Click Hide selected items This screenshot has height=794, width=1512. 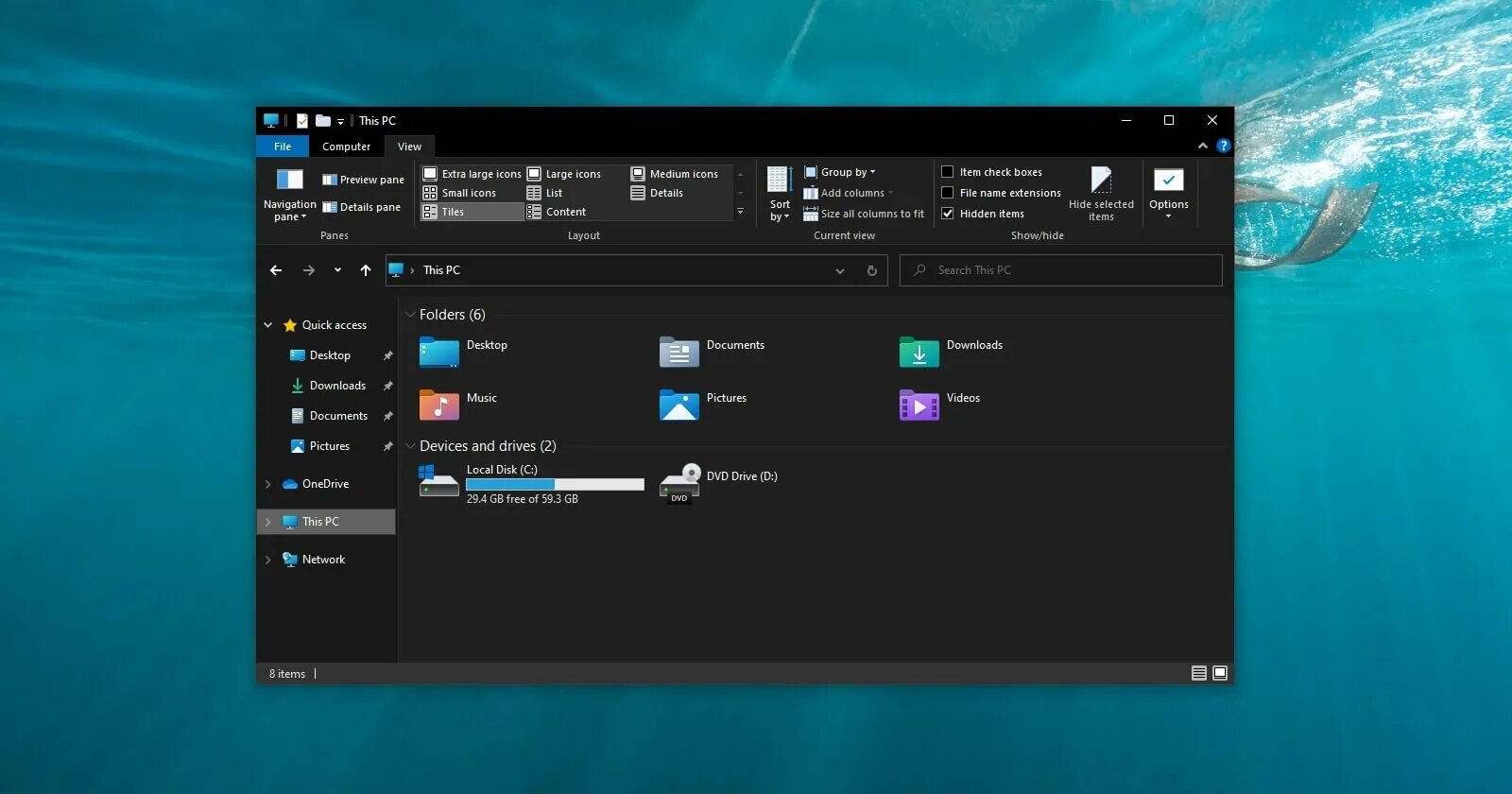[x=1101, y=194]
